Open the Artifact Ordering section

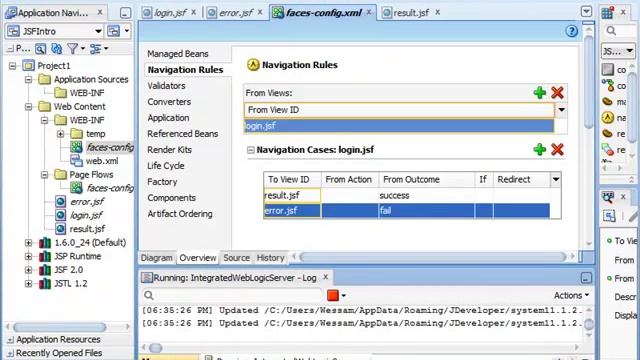point(180,213)
